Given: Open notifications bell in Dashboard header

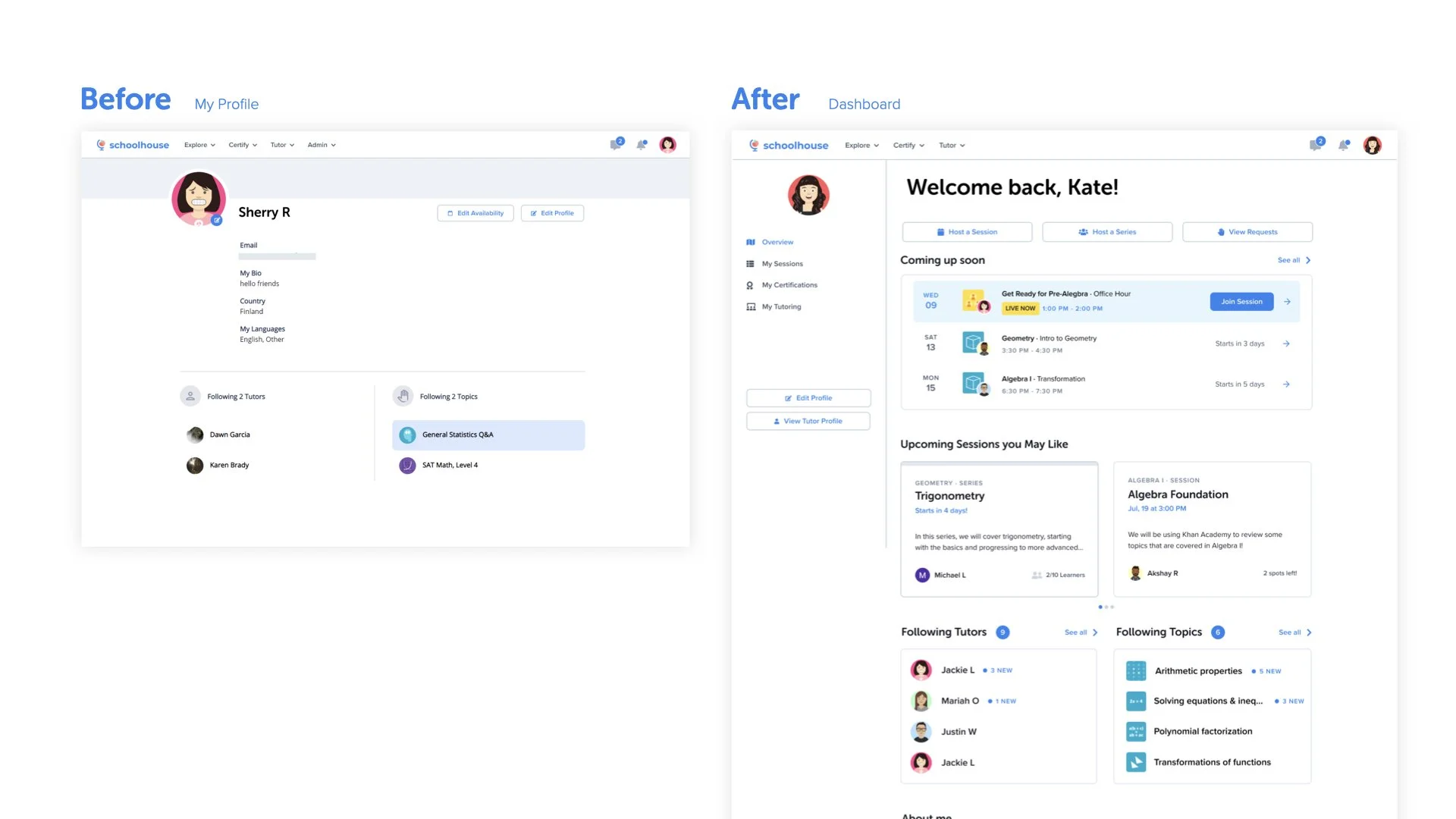Looking at the screenshot, I should tap(1343, 146).
